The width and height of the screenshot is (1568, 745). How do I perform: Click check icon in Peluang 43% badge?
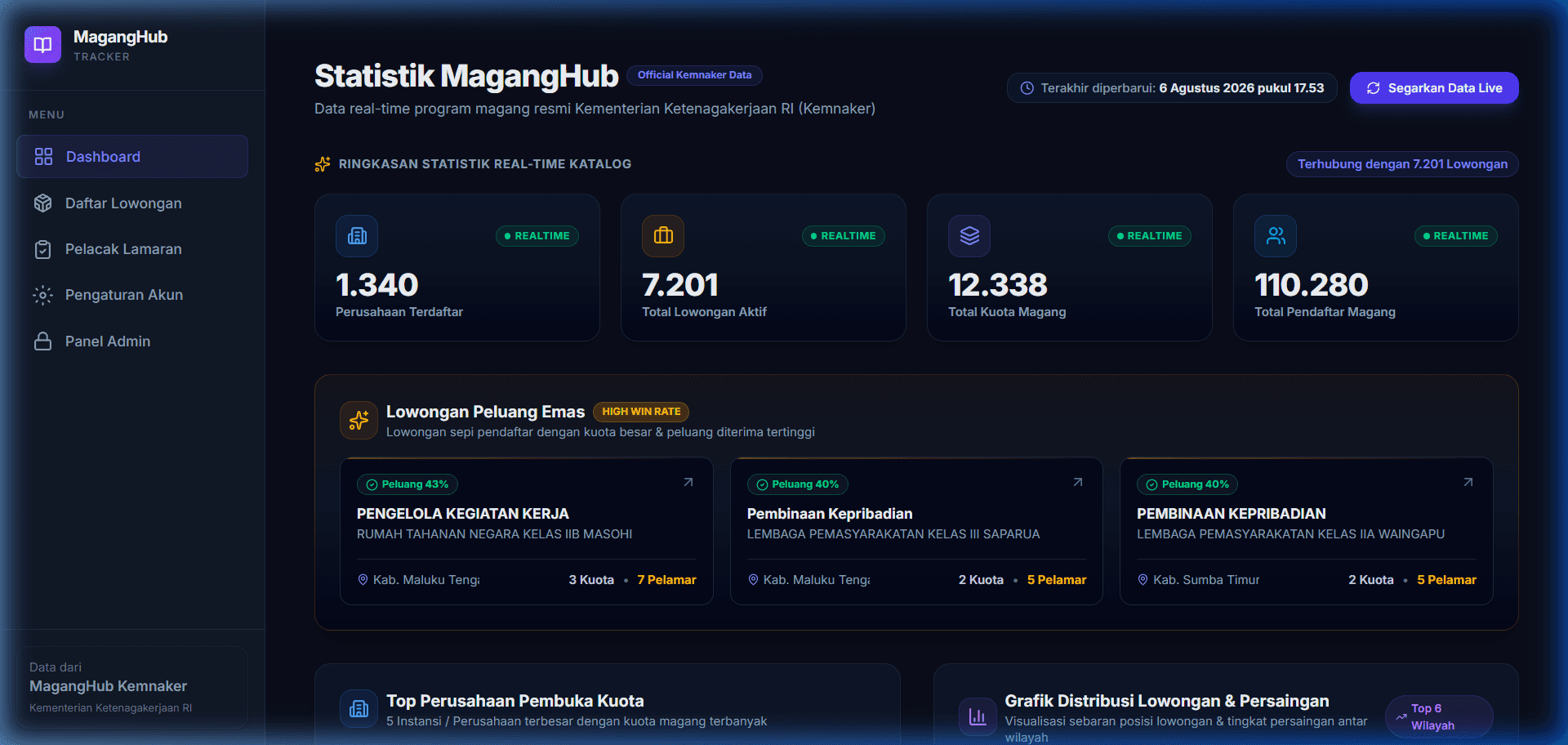(x=372, y=484)
